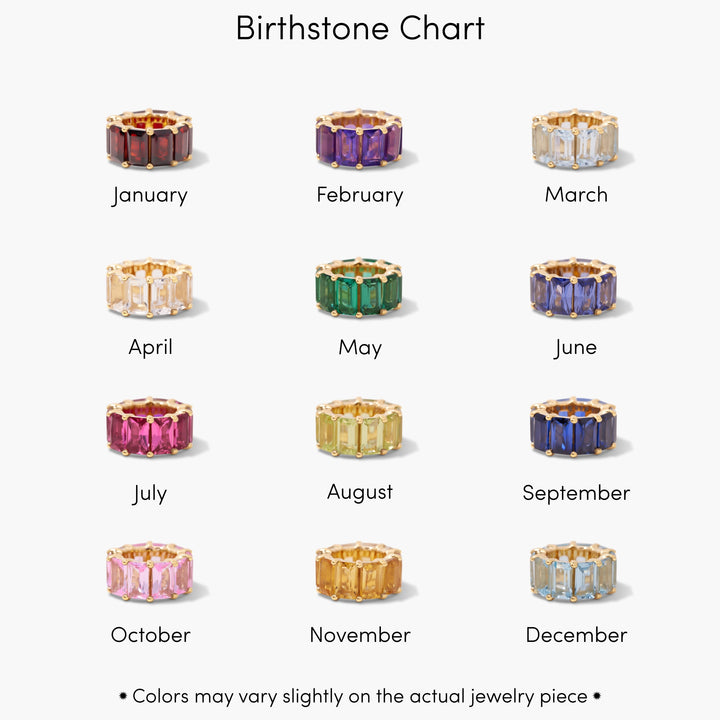720x720 pixels.
Task: Select the May emerald green ring
Action: click(359, 288)
